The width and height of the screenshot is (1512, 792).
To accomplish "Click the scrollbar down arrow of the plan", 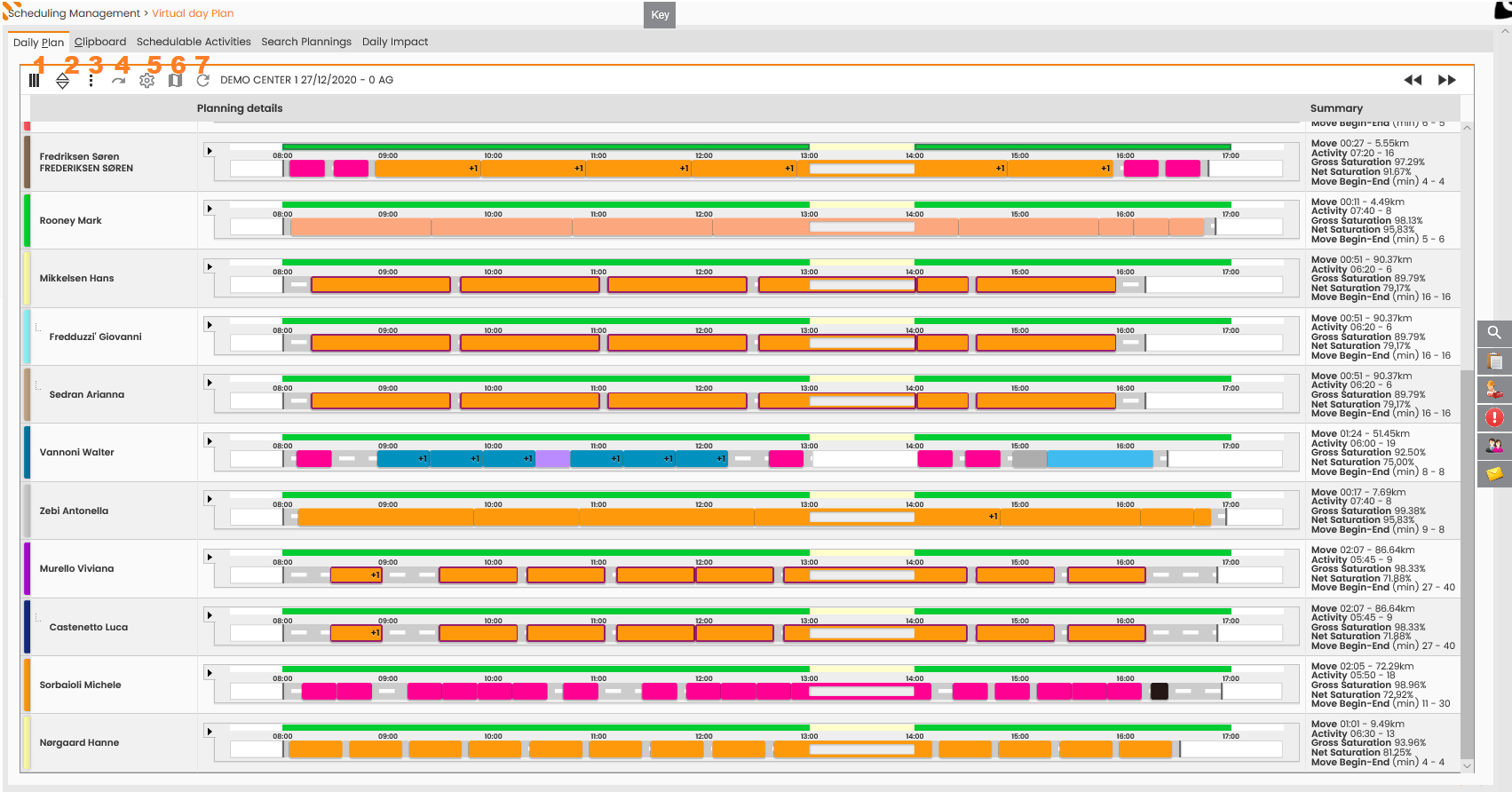I will coord(1468,765).
